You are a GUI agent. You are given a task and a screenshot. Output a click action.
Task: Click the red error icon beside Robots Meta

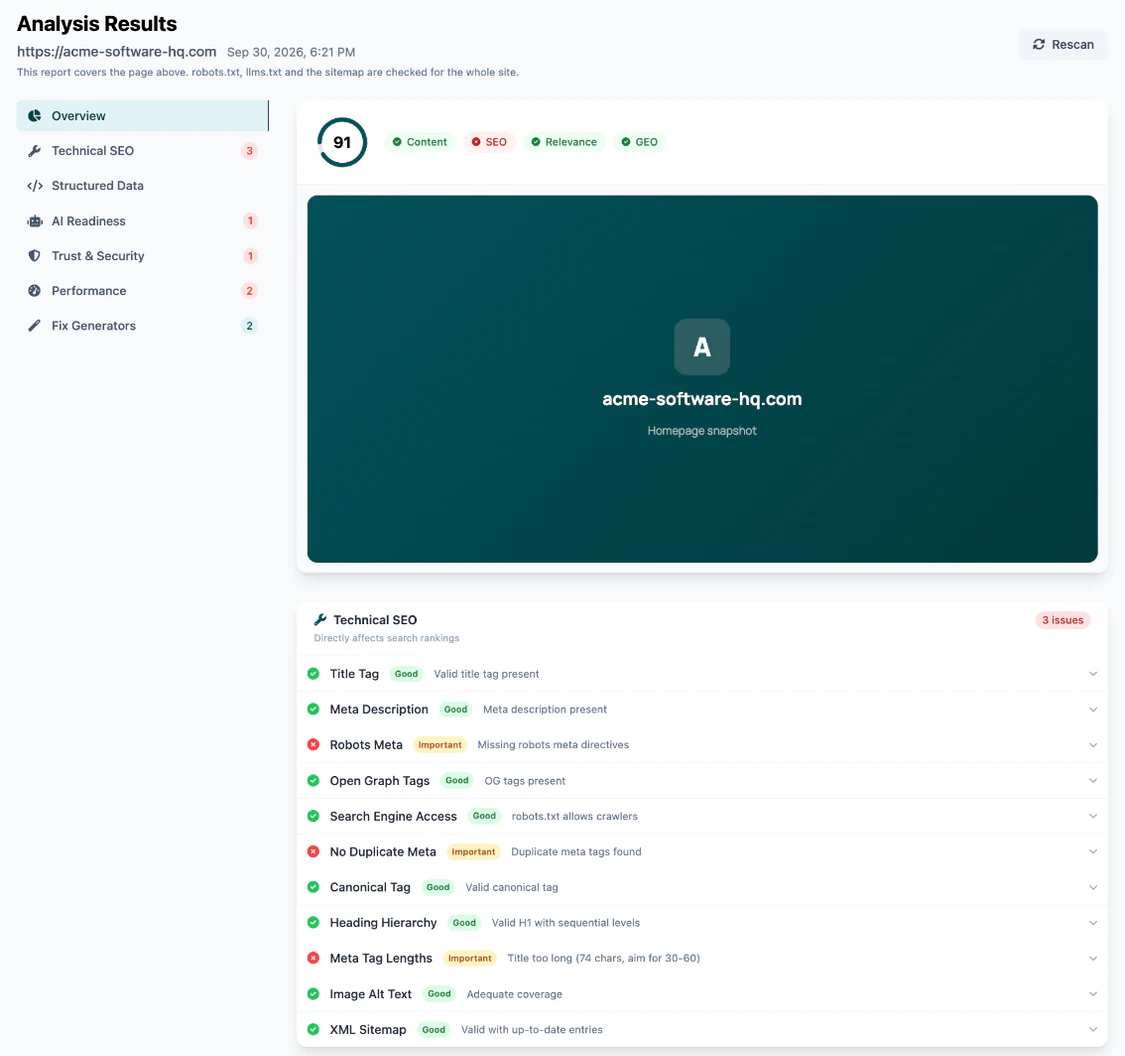pos(314,745)
